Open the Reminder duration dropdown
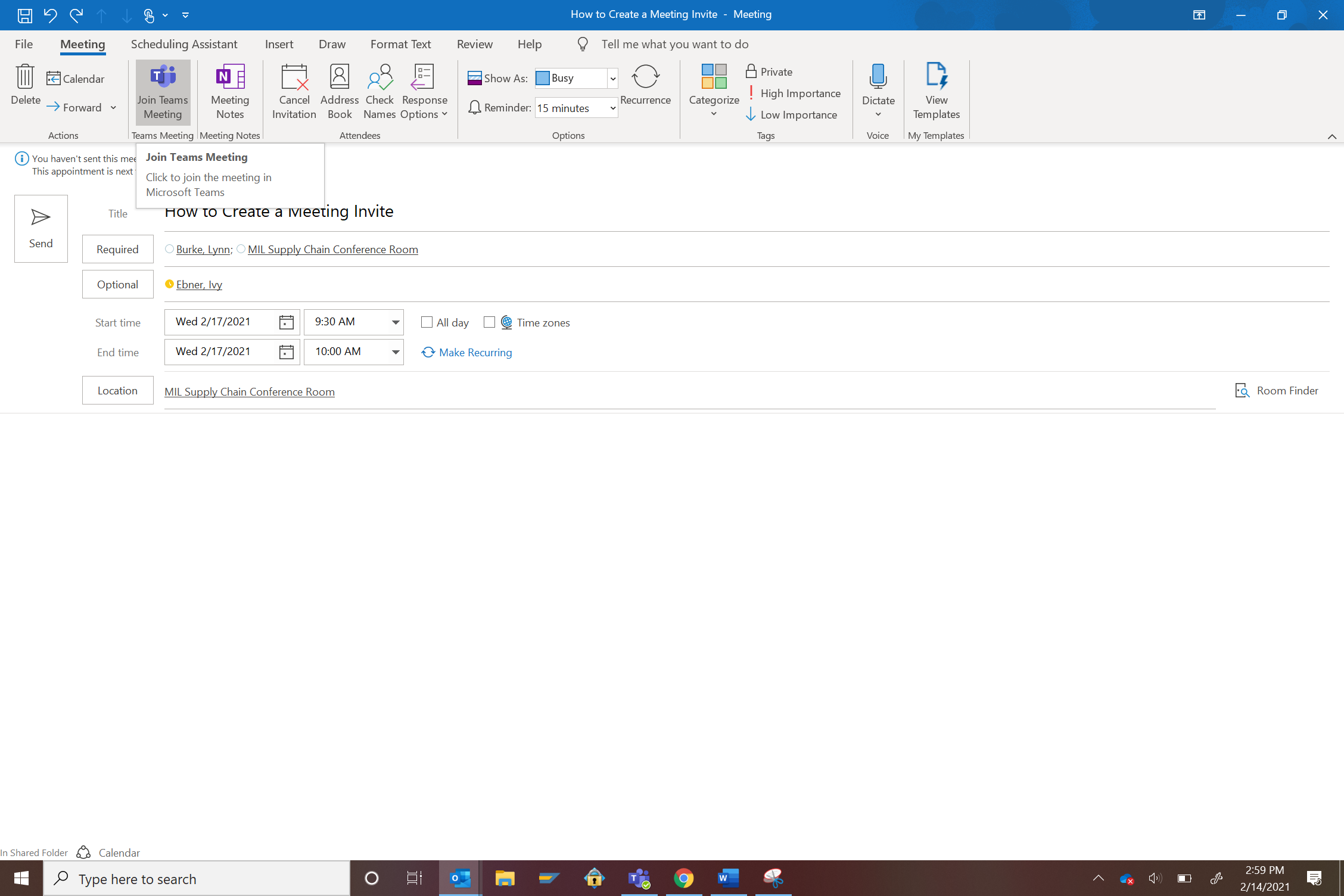 tap(612, 108)
